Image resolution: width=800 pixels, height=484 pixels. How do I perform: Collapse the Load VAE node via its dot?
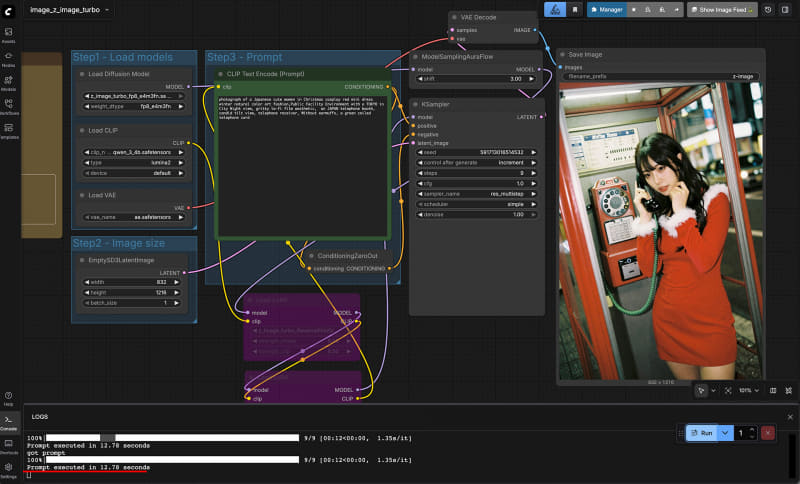[82, 195]
